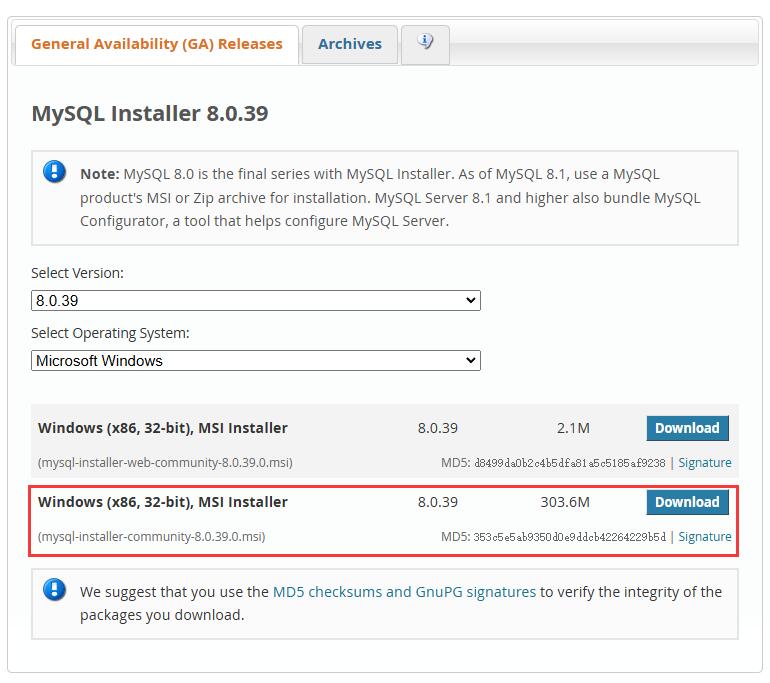Click version 8.0.39 in the 2.1M row
The height and width of the screenshot is (683, 770).
438,428
